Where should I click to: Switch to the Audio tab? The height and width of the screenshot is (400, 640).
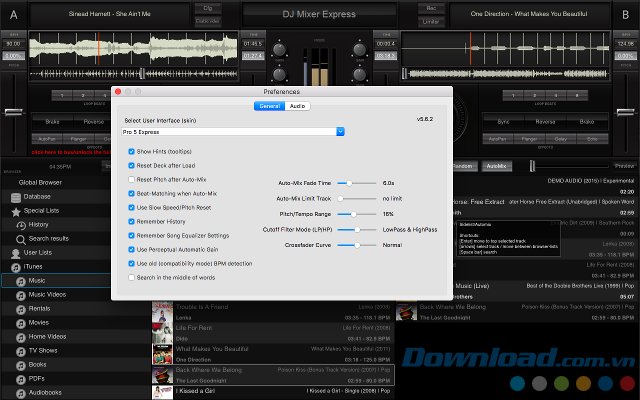[x=298, y=105]
